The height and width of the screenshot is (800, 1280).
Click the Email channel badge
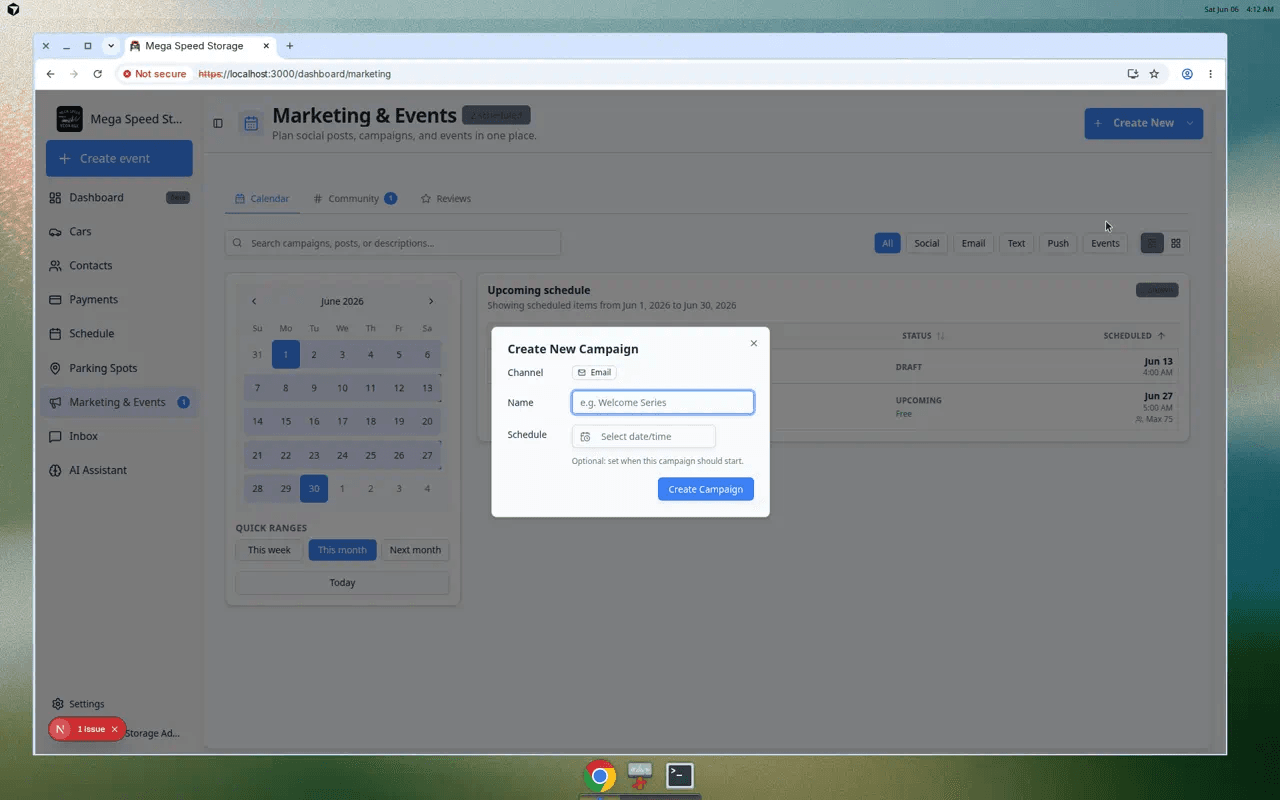594,372
